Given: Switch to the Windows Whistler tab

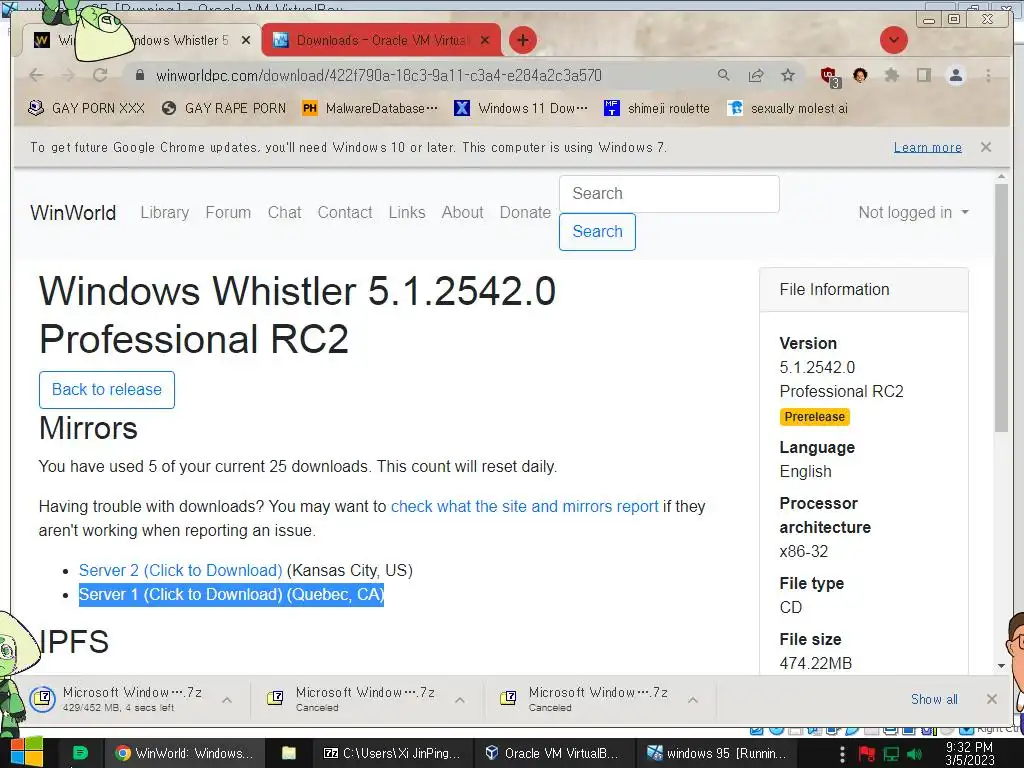Looking at the screenshot, I should (144, 40).
